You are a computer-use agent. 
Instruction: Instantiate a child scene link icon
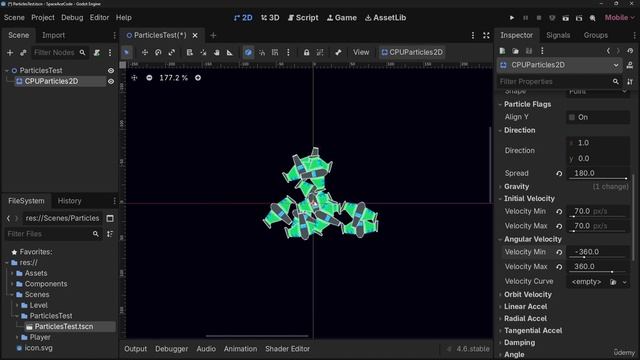[x=23, y=53]
